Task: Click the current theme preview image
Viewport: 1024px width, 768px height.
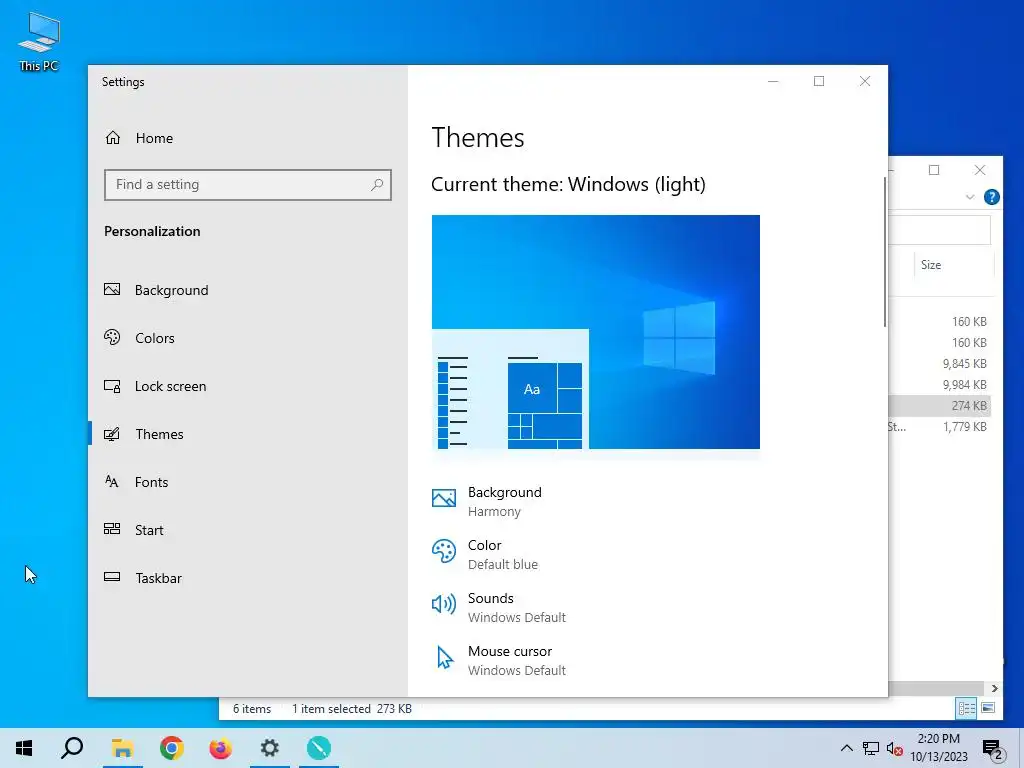Action: pyautogui.click(x=596, y=332)
